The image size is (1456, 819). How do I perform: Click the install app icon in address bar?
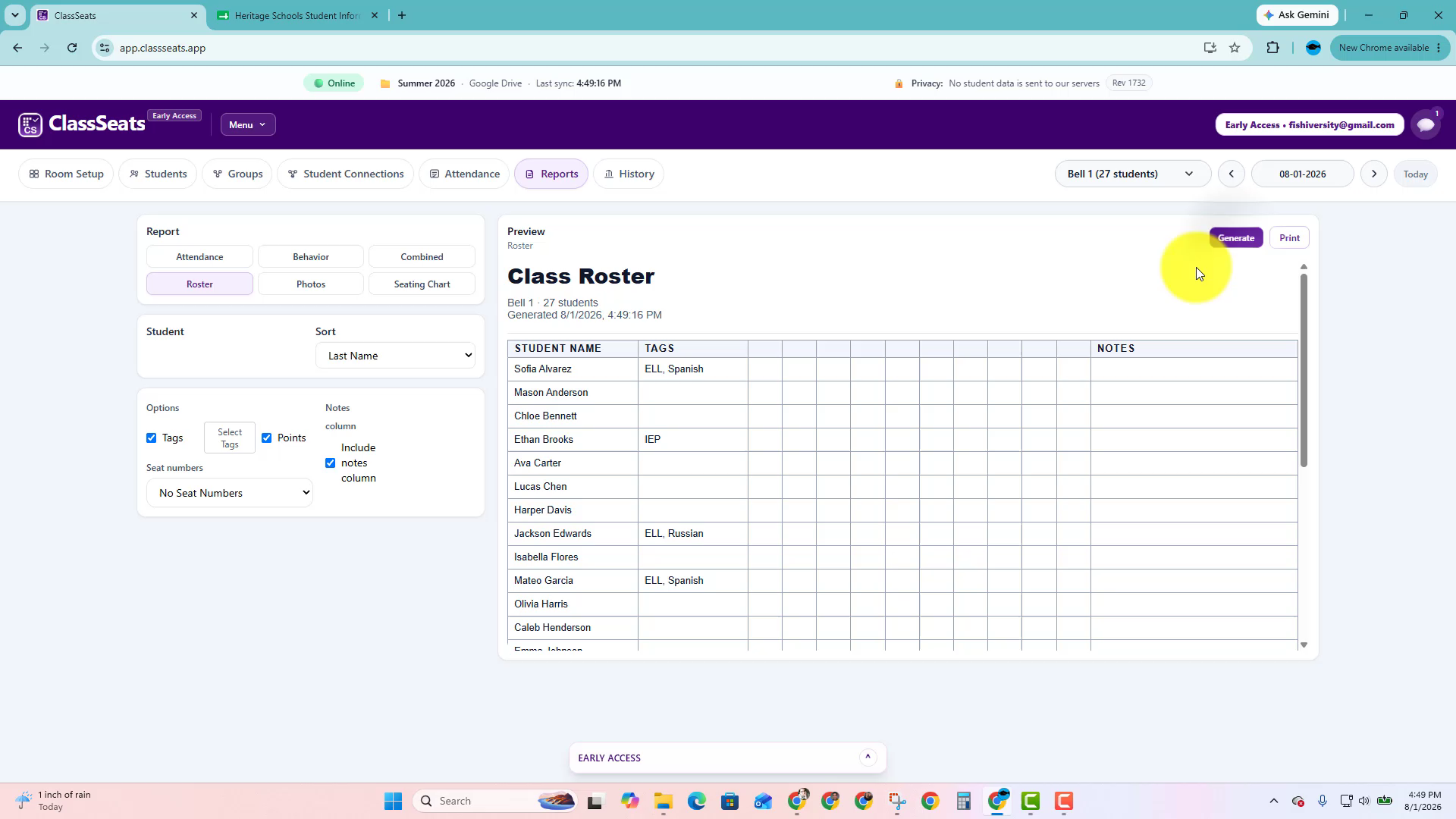1210,48
